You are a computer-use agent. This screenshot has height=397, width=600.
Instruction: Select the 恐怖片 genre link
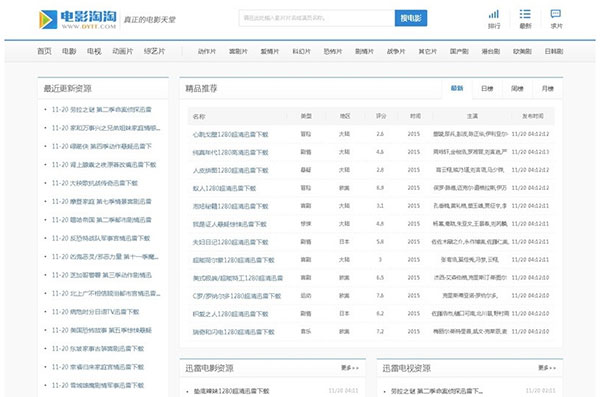point(333,51)
